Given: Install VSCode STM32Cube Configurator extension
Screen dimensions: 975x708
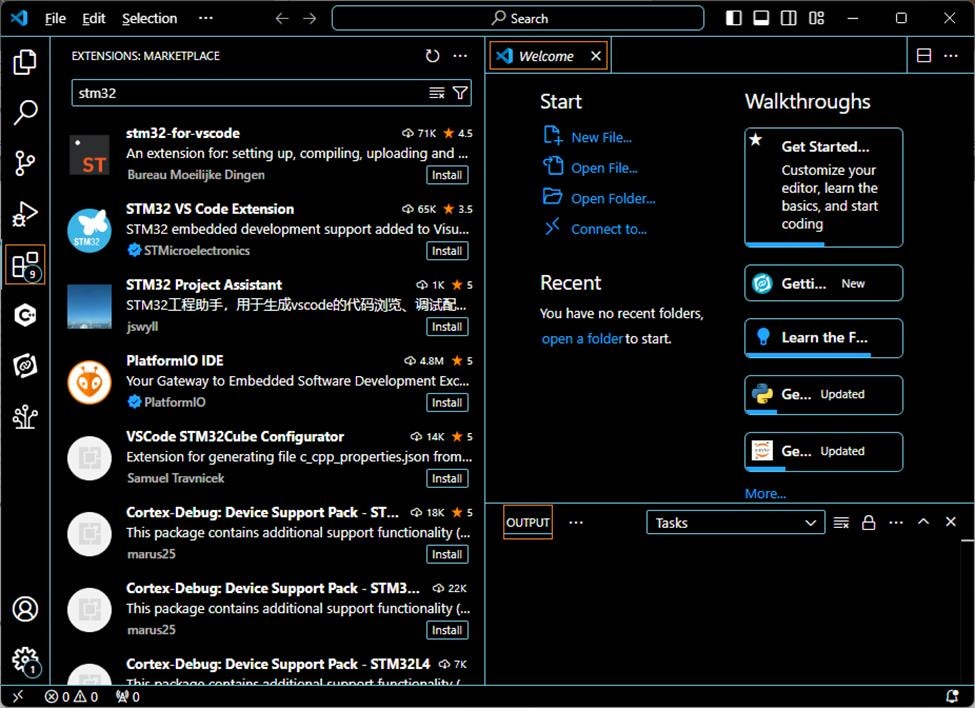Looking at the screenshot, I should pyautogui.click(x=447, y=479).
